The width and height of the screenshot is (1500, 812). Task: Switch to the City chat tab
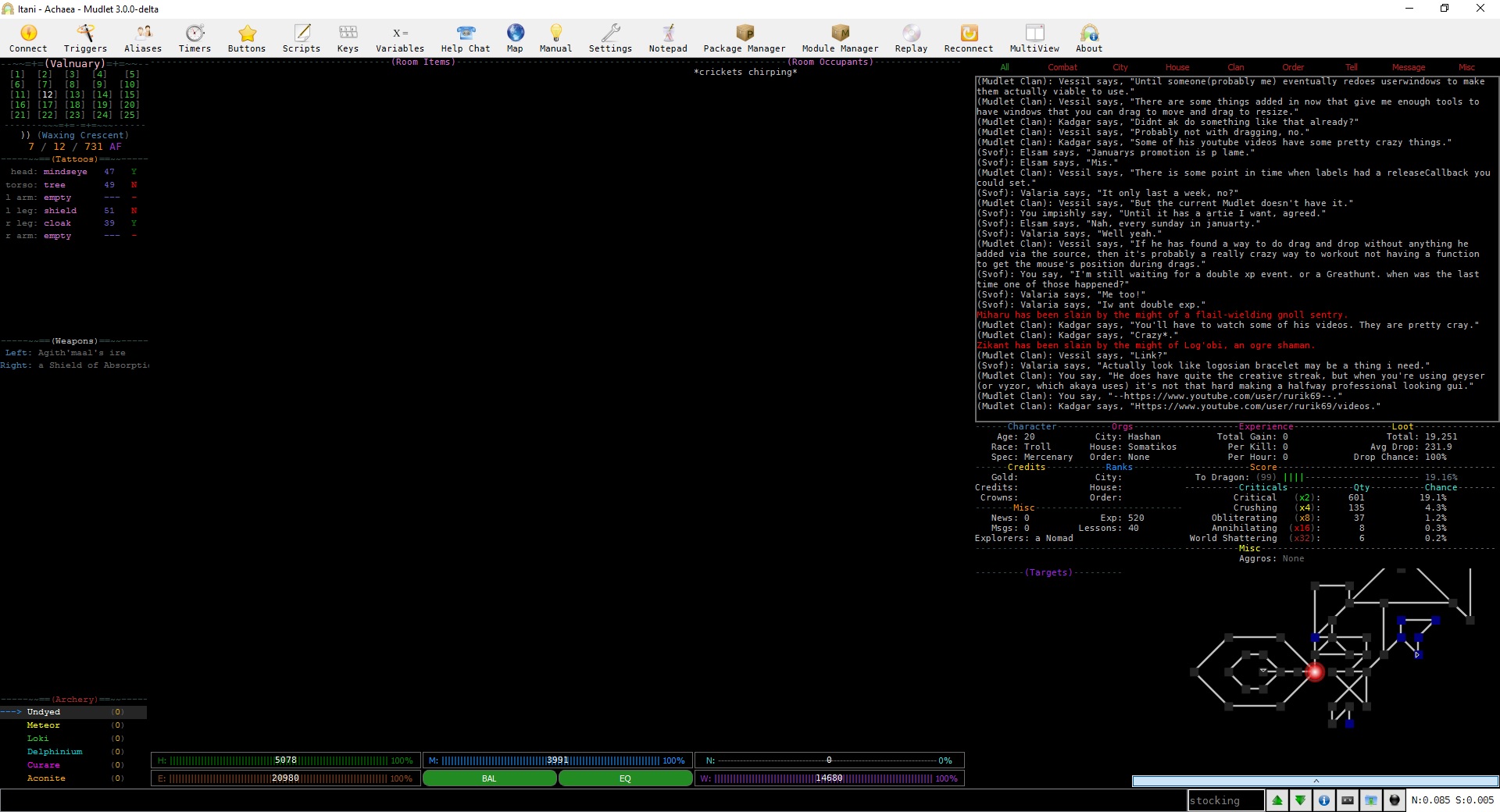tap(1120, 67)
